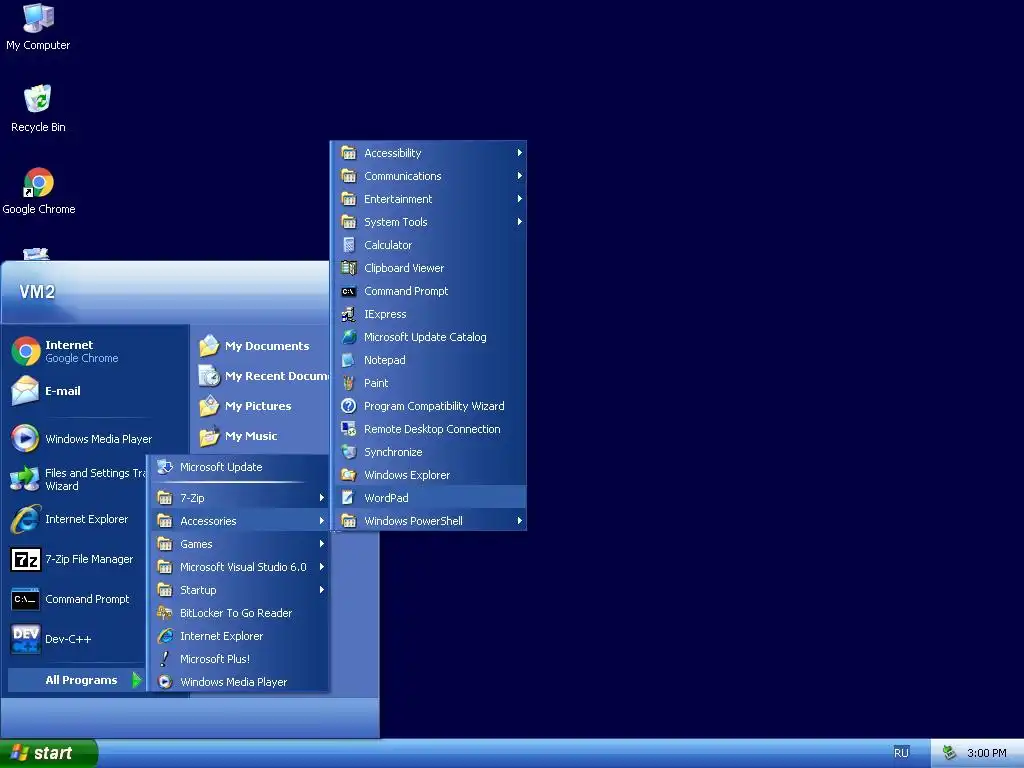Expand the Entertainment submenu arrow
This screenshot has height=768, width=1024.
click(519, 199)
